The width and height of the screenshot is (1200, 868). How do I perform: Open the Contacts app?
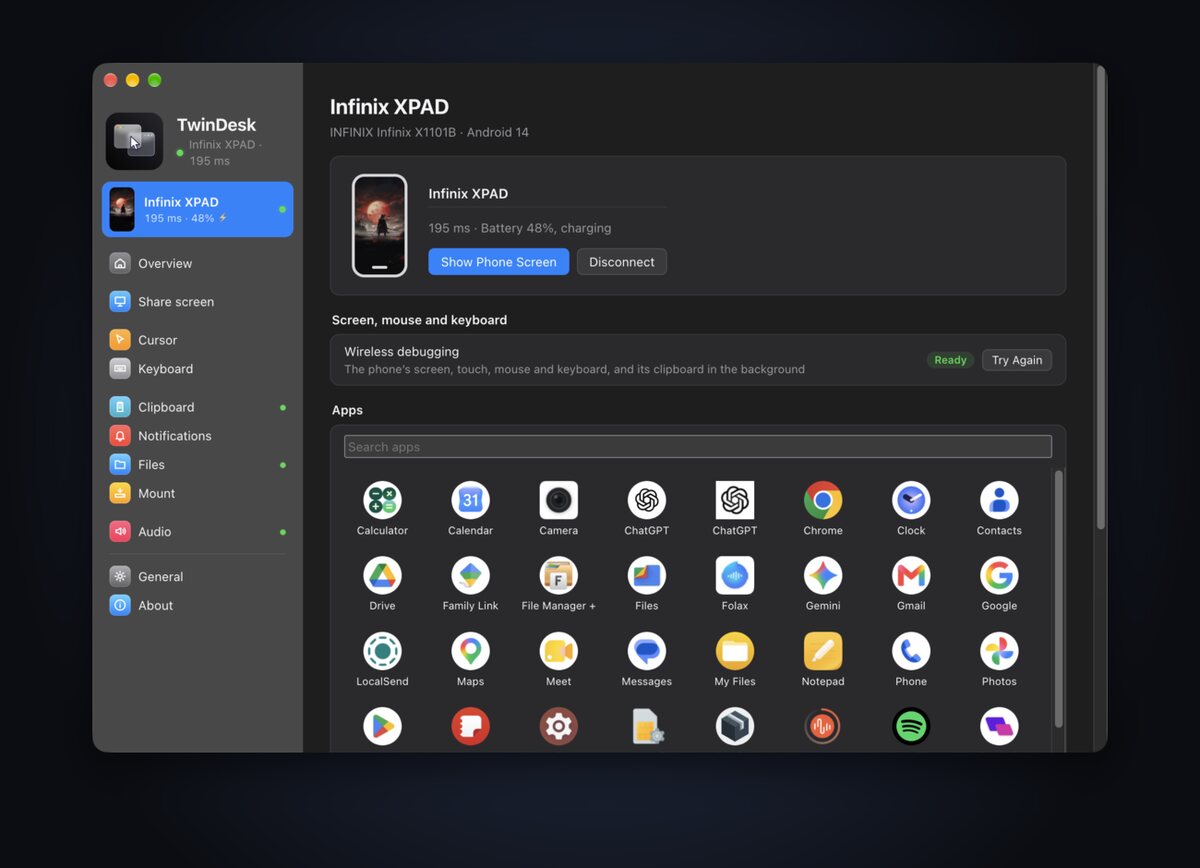point(999,500)
